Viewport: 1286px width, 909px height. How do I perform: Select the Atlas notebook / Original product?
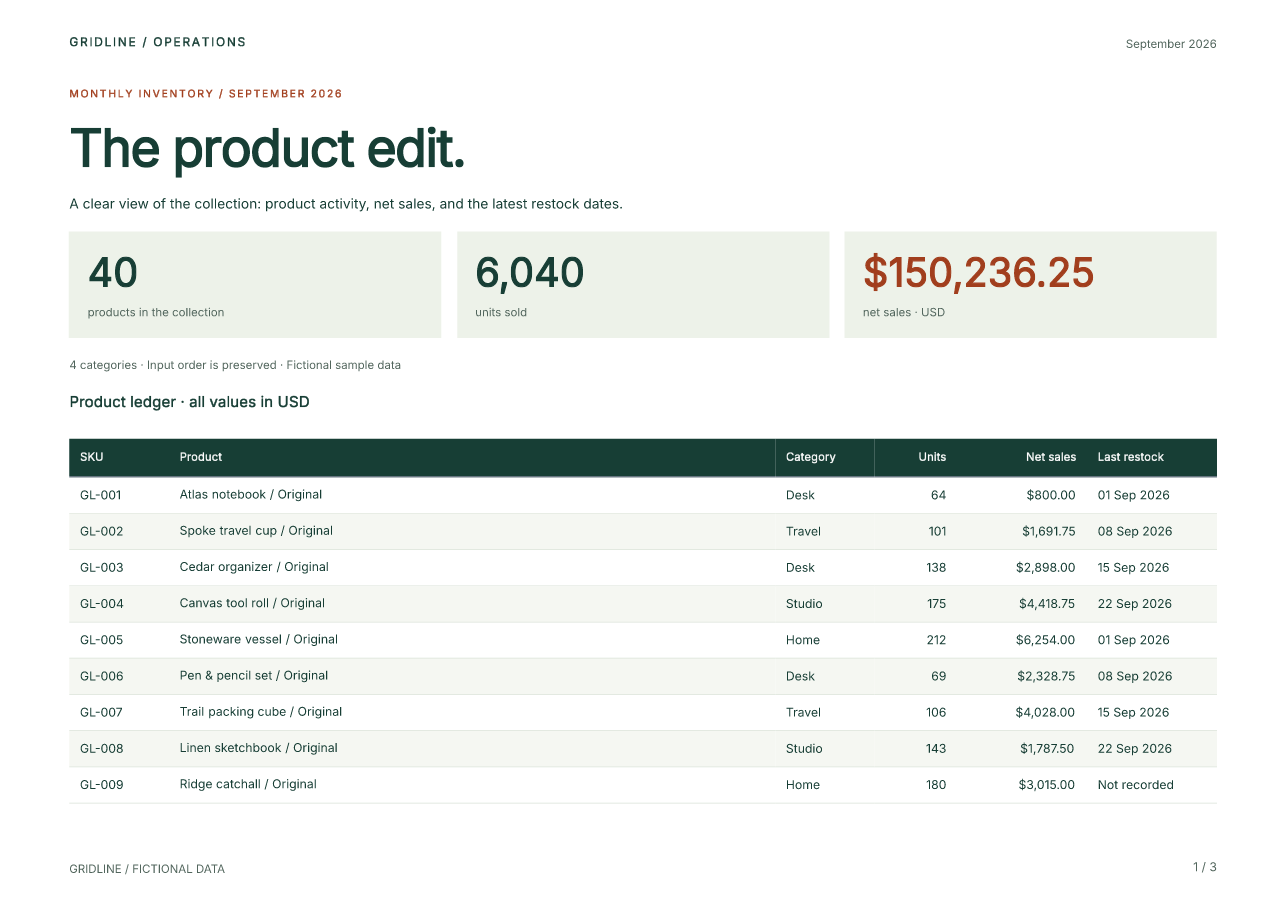click(x=251, y=494)
